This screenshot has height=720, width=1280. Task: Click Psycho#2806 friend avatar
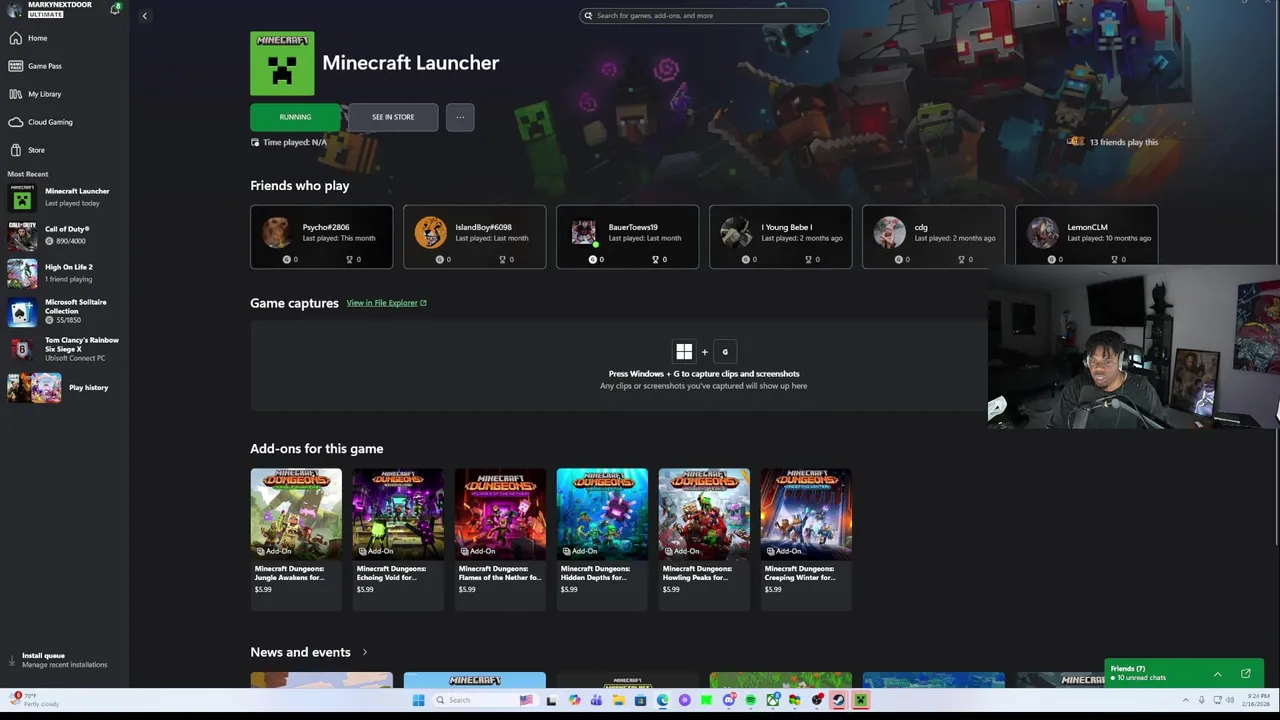coord(276,232)
